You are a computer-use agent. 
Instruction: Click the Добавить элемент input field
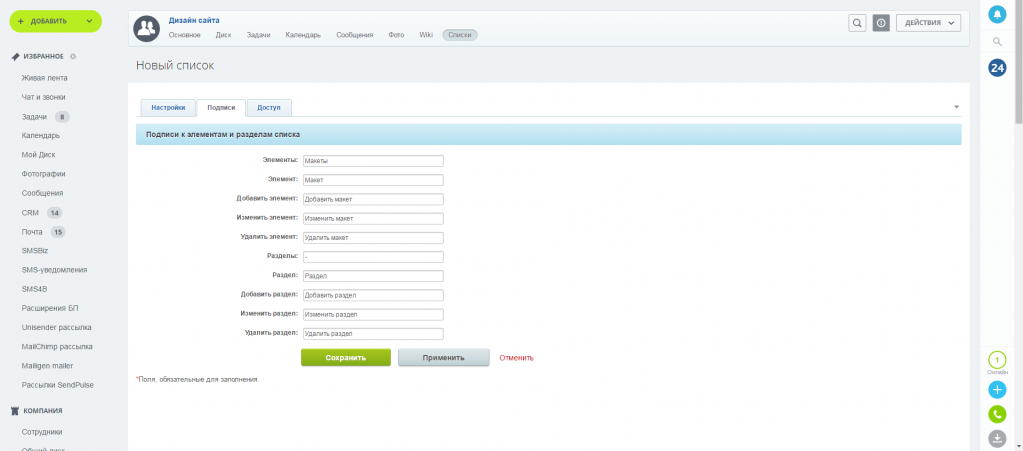373,200
